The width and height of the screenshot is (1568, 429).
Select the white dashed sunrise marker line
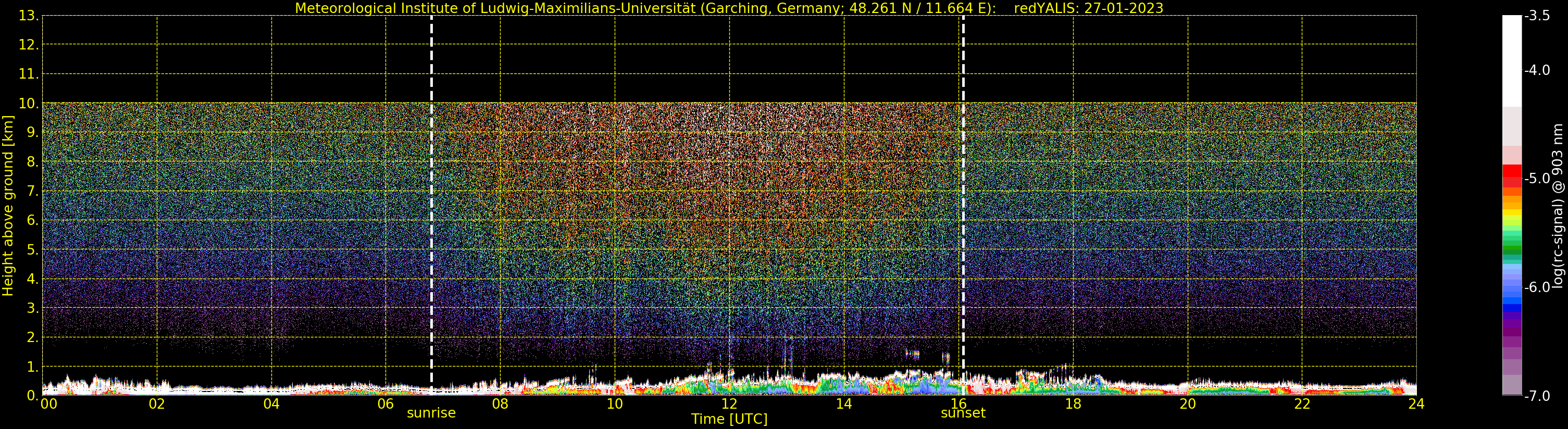click(431, 205)
